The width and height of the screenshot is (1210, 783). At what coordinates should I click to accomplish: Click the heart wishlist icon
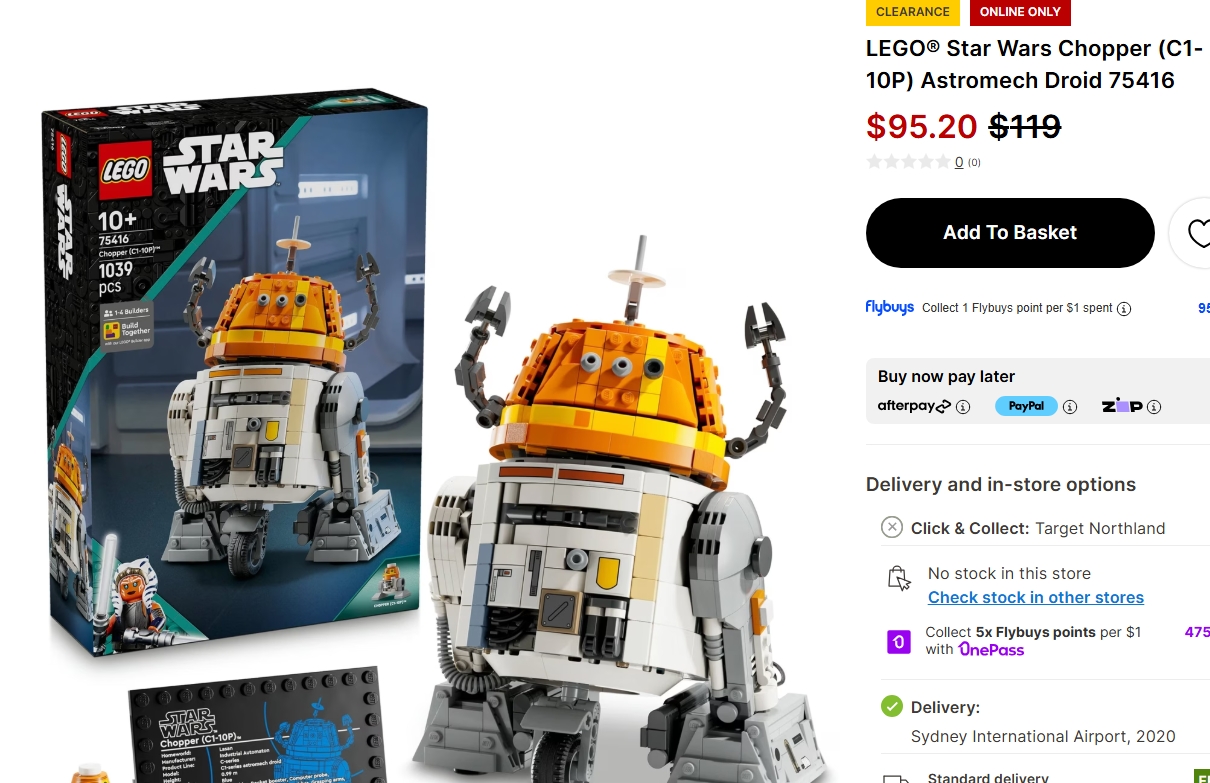pyautogui.click(x=1197, y=233)
